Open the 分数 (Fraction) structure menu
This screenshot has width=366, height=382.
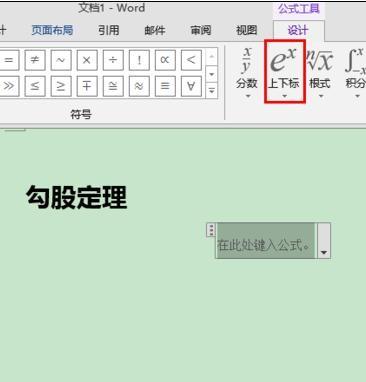[x=247, y=73]
